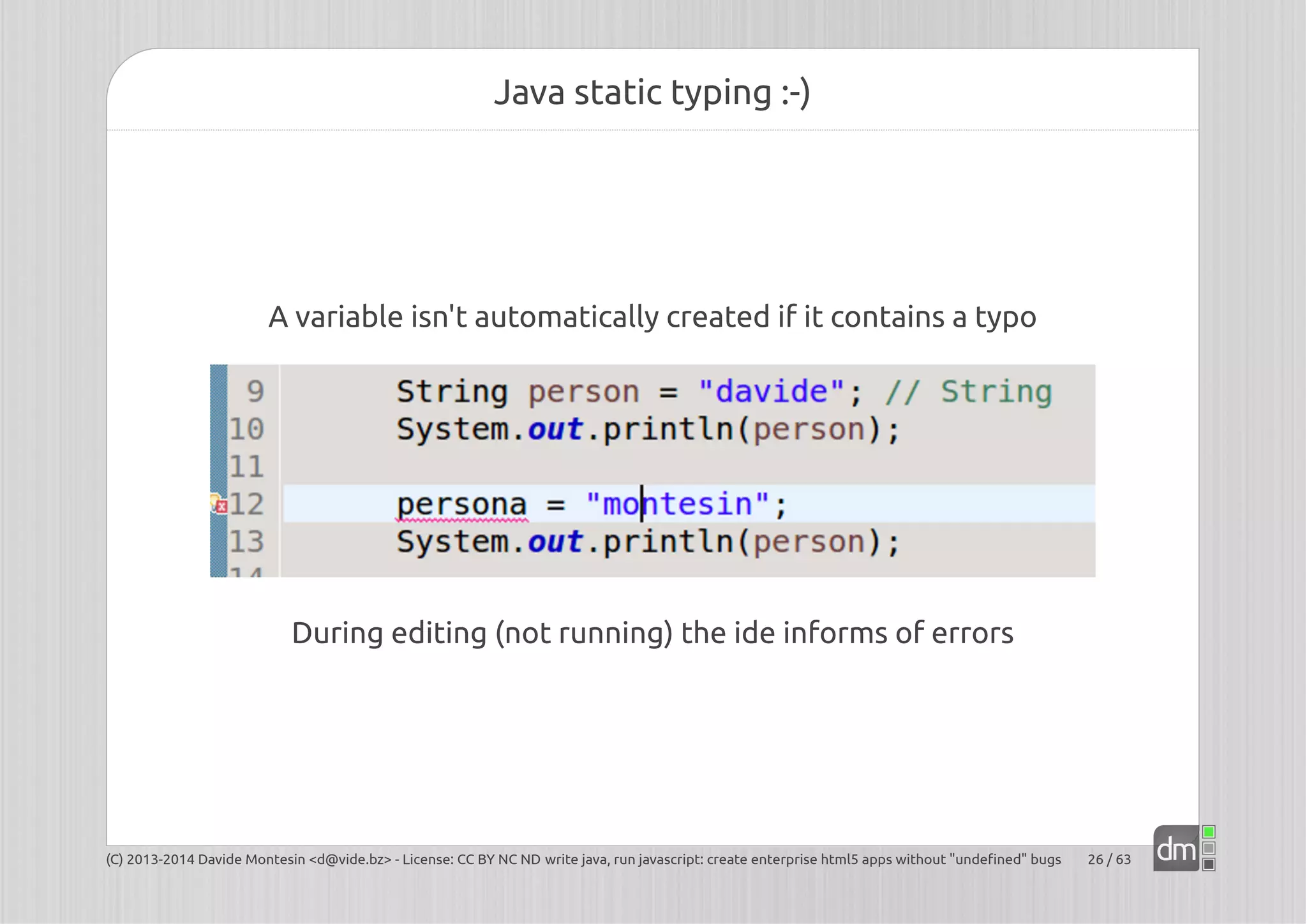
Task: Click the green square beside dm logo
Action: 1209,832
